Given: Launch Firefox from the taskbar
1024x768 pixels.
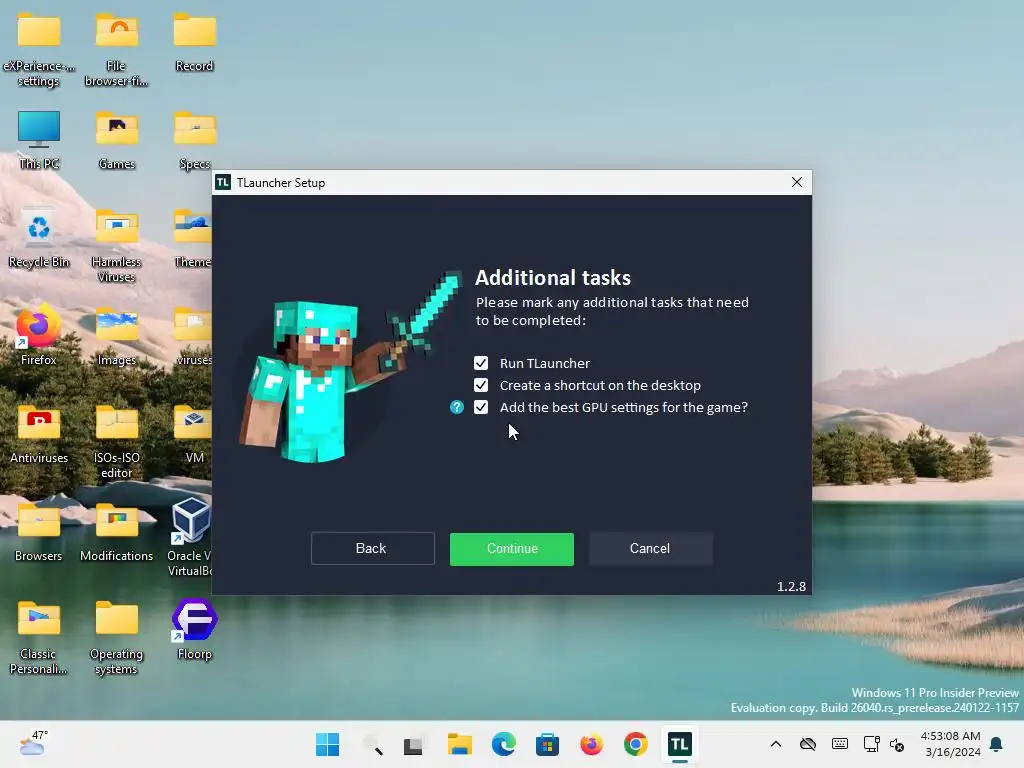Looking at the screenshot, I should [592, 744].
